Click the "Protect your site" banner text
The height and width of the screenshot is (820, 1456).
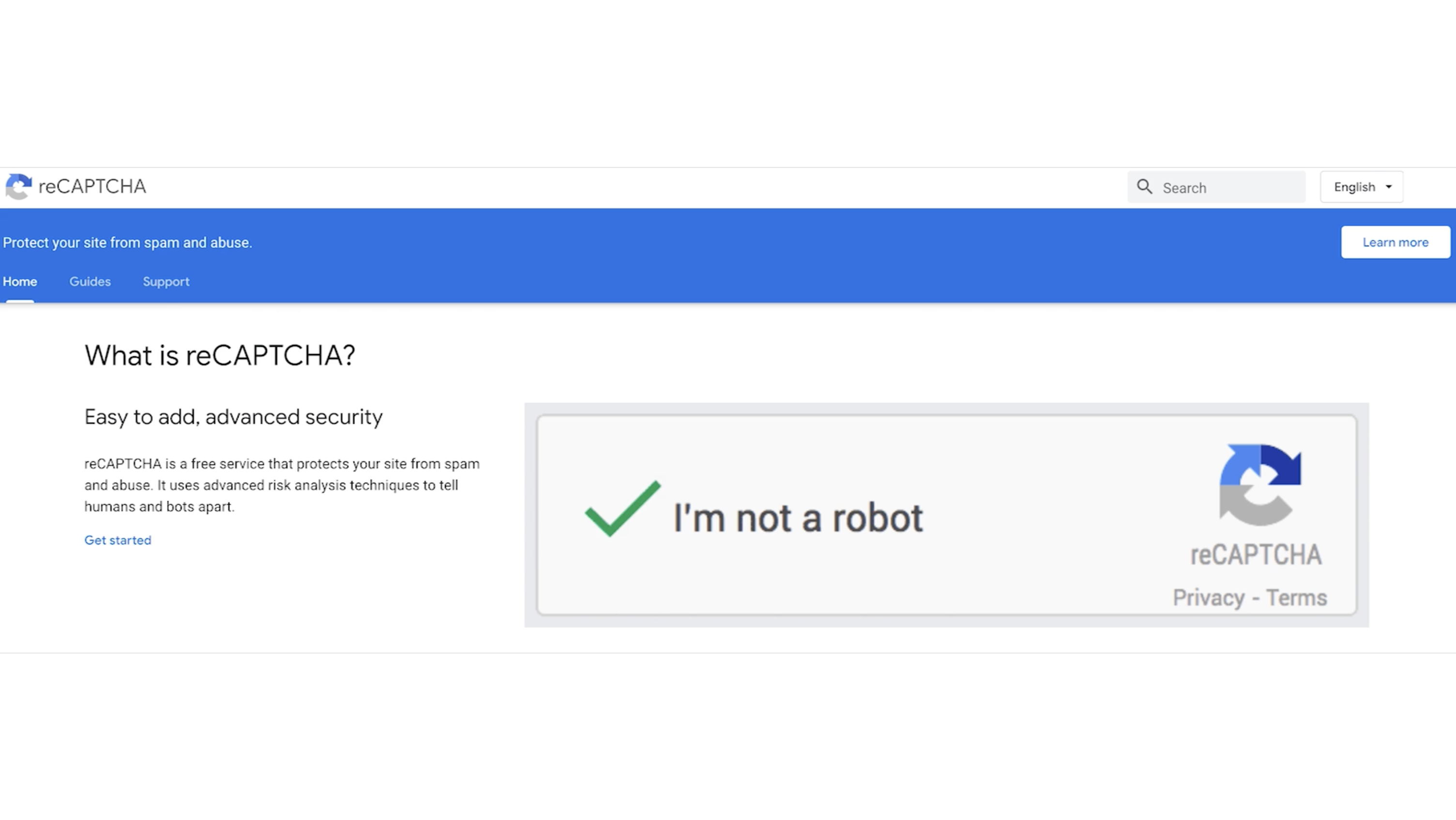(127, 242)
